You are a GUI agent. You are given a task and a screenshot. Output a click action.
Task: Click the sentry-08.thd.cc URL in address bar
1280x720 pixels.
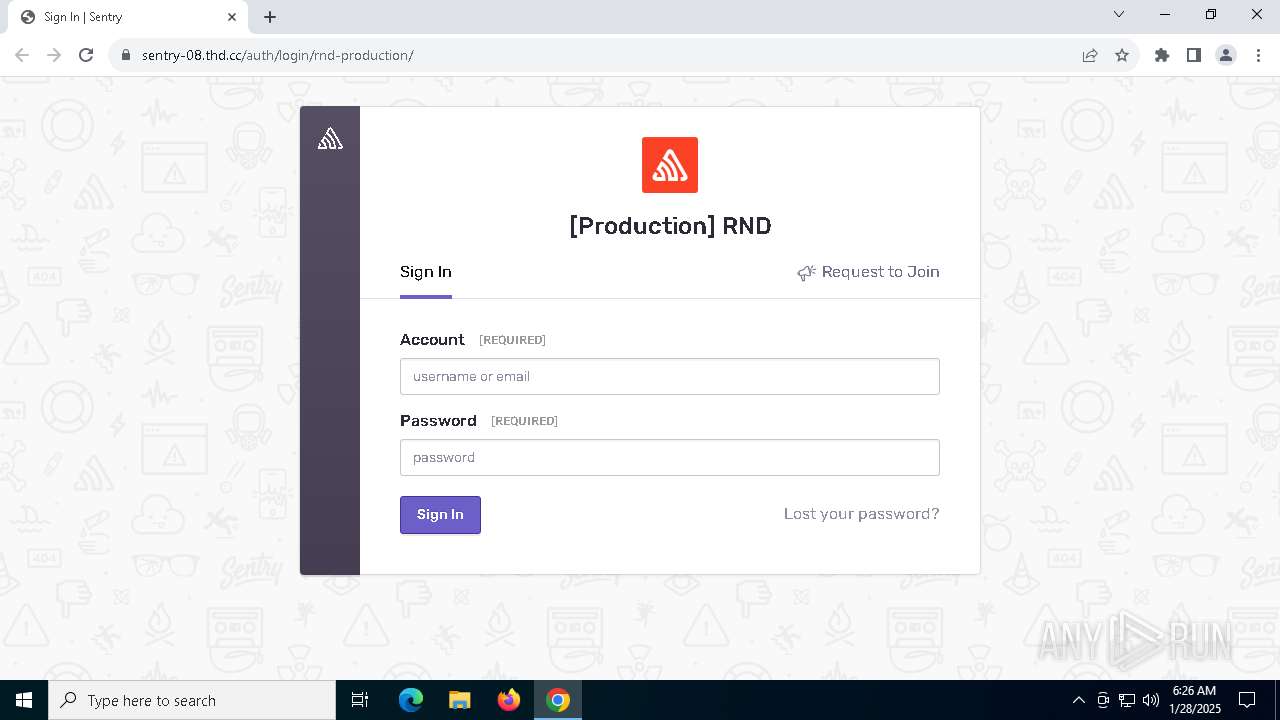pos(277,55)
